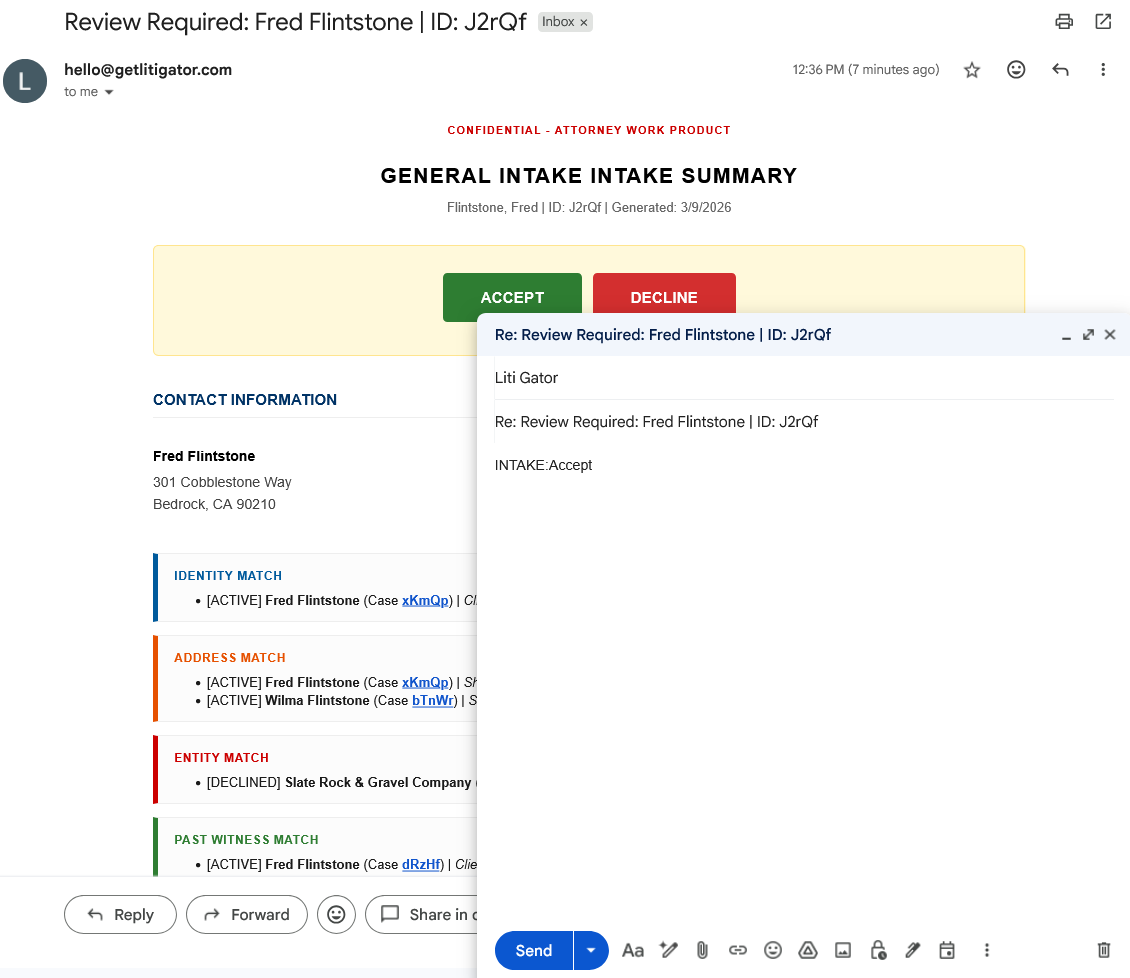Open the message three-dot options menu

1103,69
